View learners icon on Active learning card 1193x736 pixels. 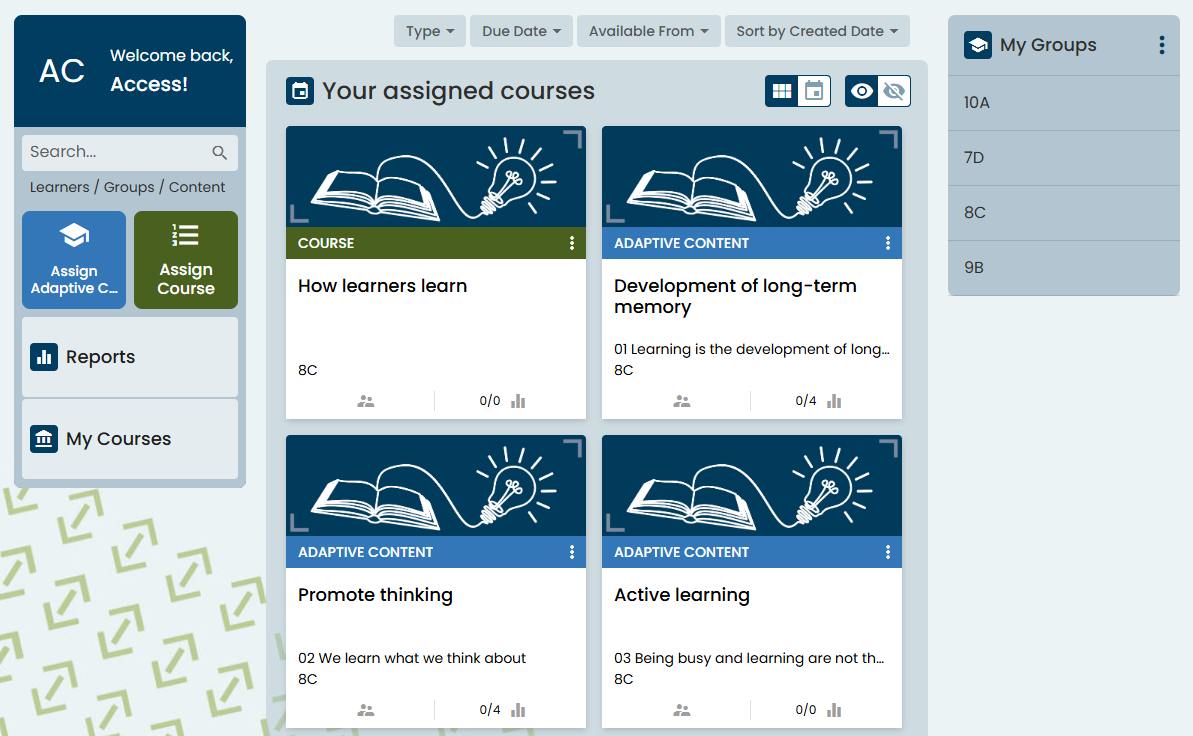[682, 710]
